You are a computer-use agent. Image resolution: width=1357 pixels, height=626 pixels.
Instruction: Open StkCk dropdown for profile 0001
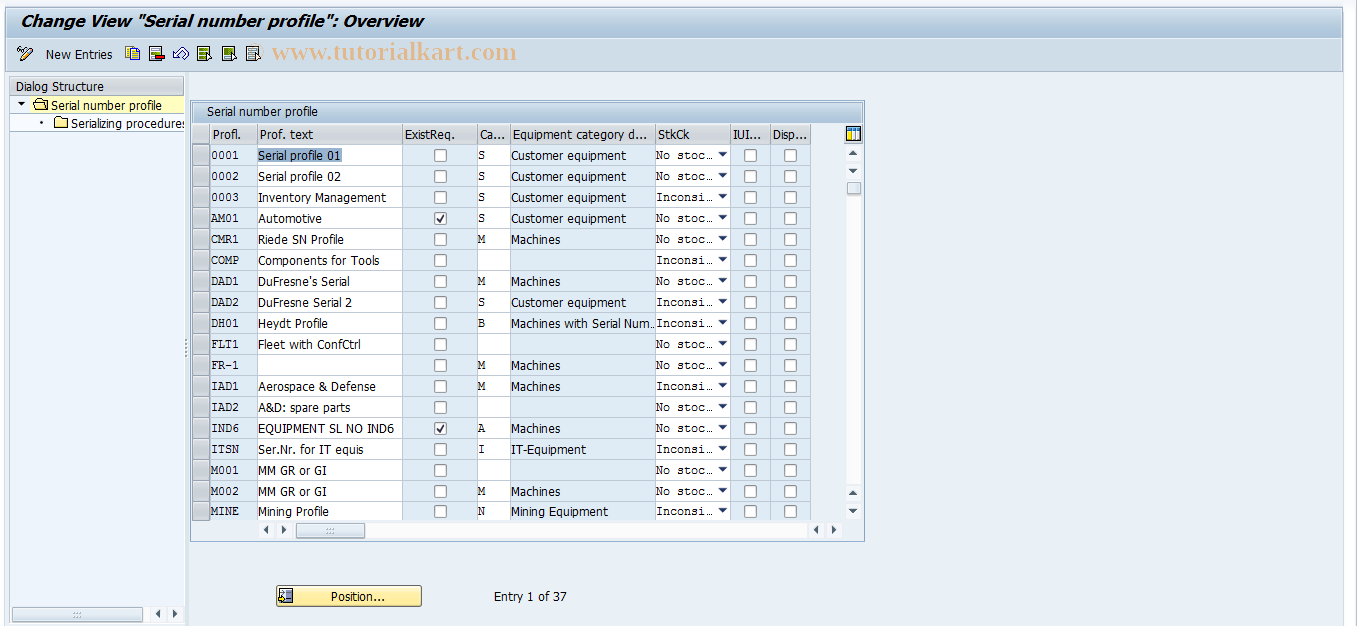pyautogui.click(x=722, y=155)
